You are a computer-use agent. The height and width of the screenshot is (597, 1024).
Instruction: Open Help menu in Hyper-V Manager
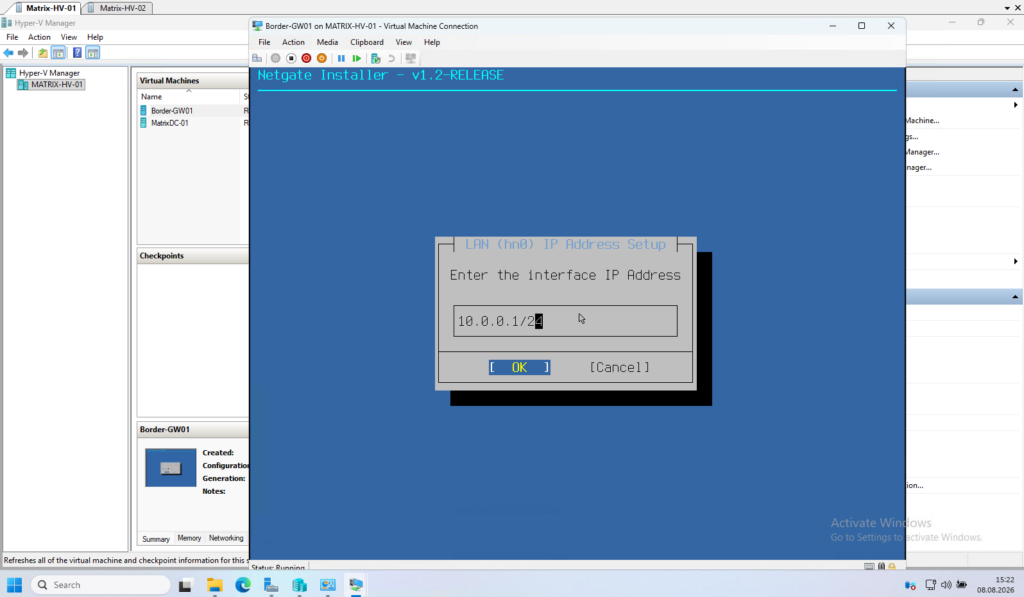point(95,37)
